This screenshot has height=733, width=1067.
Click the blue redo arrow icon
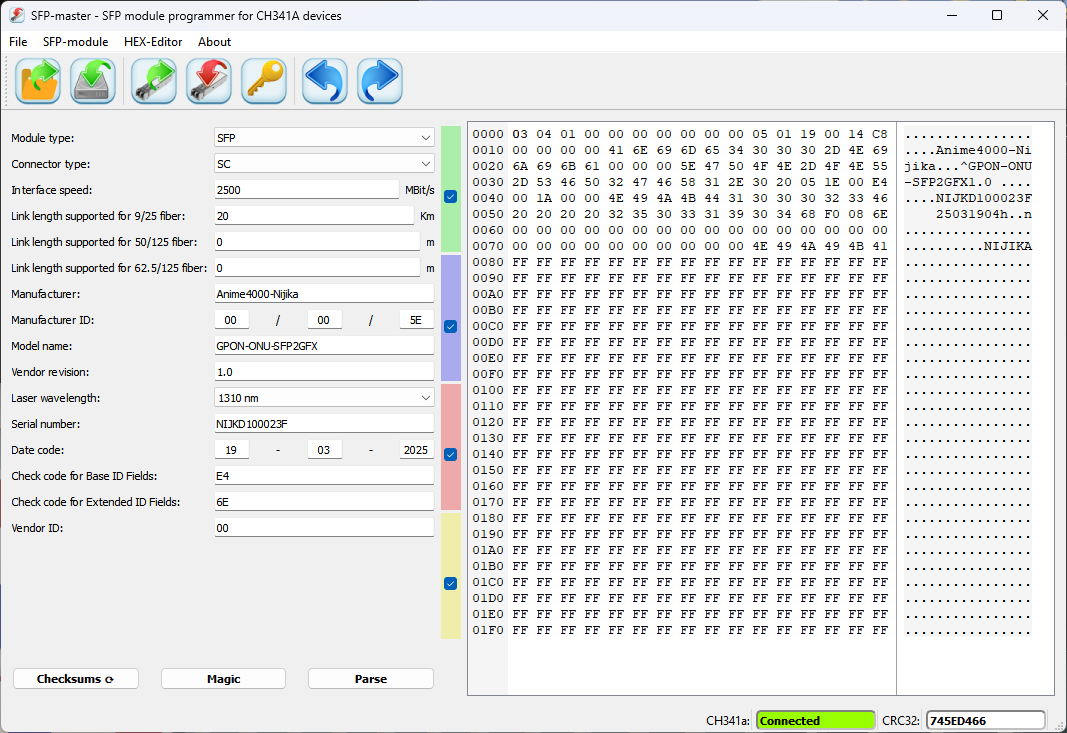380,81
